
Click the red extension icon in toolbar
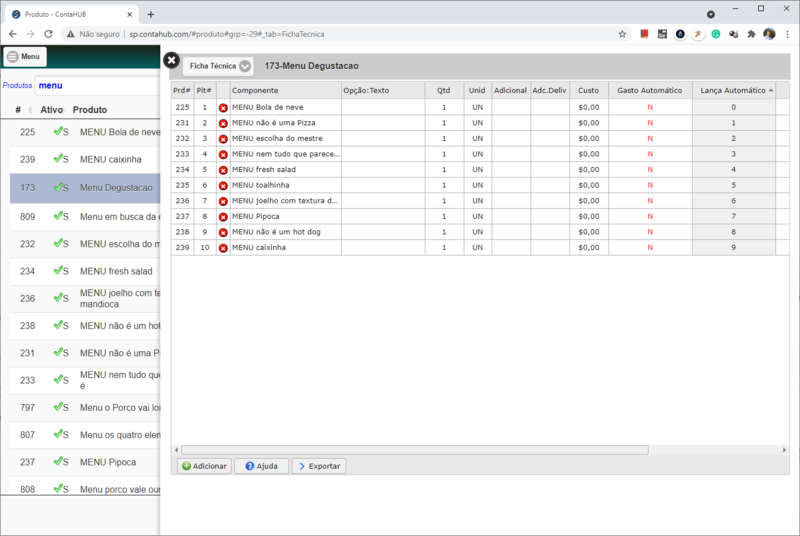pyautogui.click(x=644, y=34)
